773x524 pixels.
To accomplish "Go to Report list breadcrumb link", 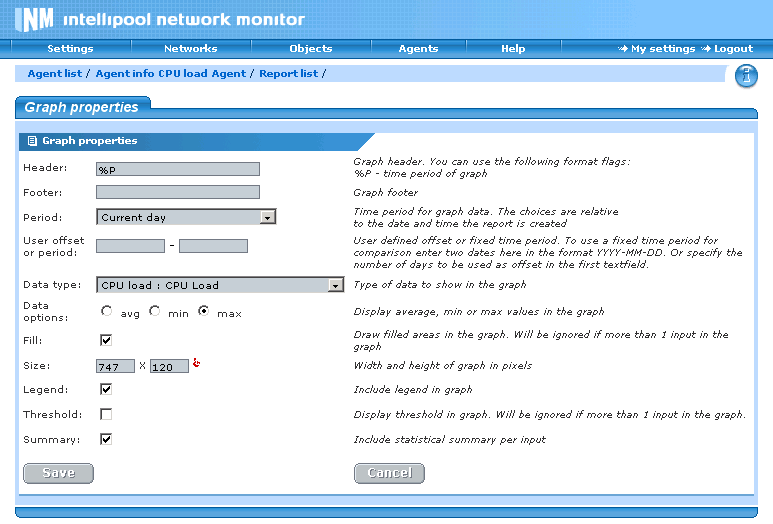I will coord(288,74).
